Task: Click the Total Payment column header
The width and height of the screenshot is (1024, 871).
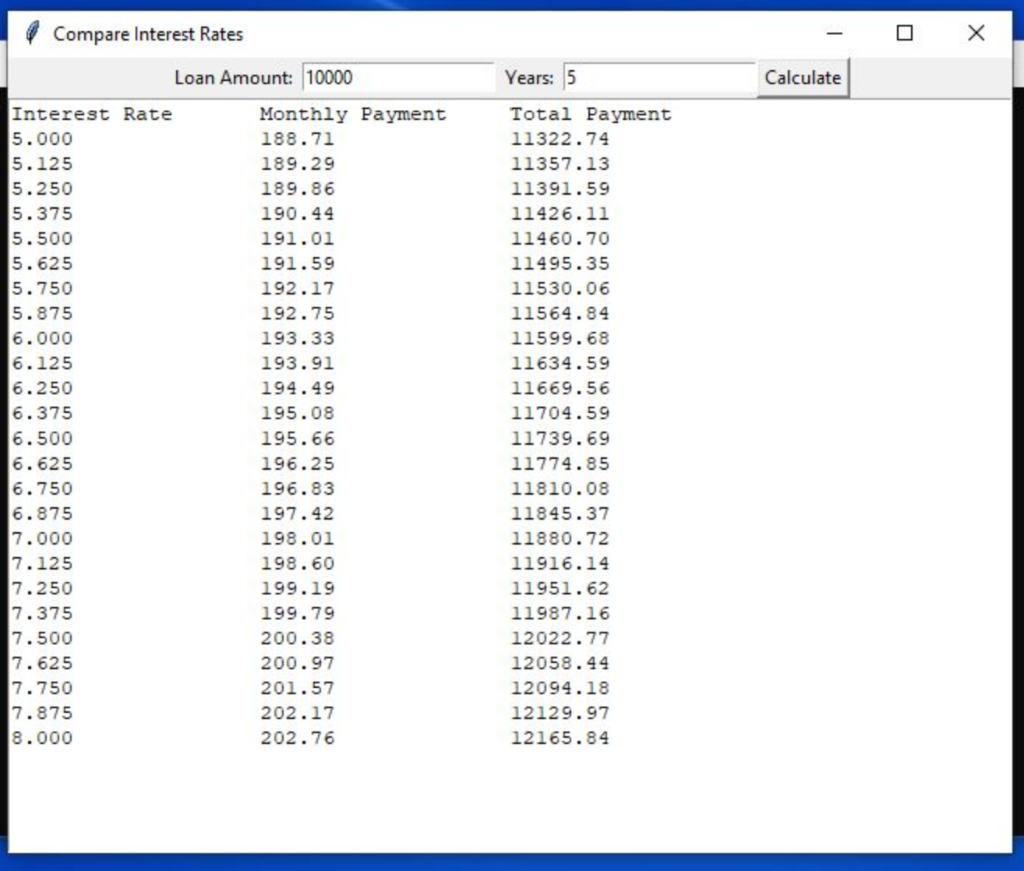Action: 589,114
